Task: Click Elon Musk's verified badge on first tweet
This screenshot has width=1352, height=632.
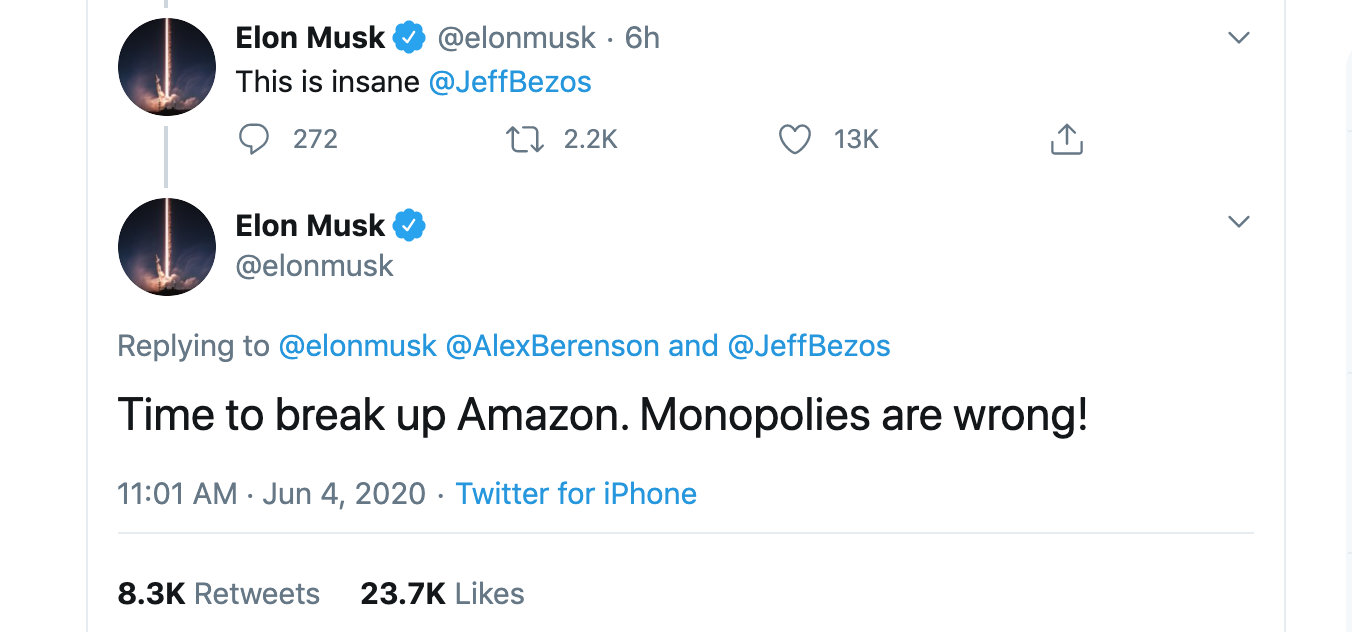Action: [408, 35]
